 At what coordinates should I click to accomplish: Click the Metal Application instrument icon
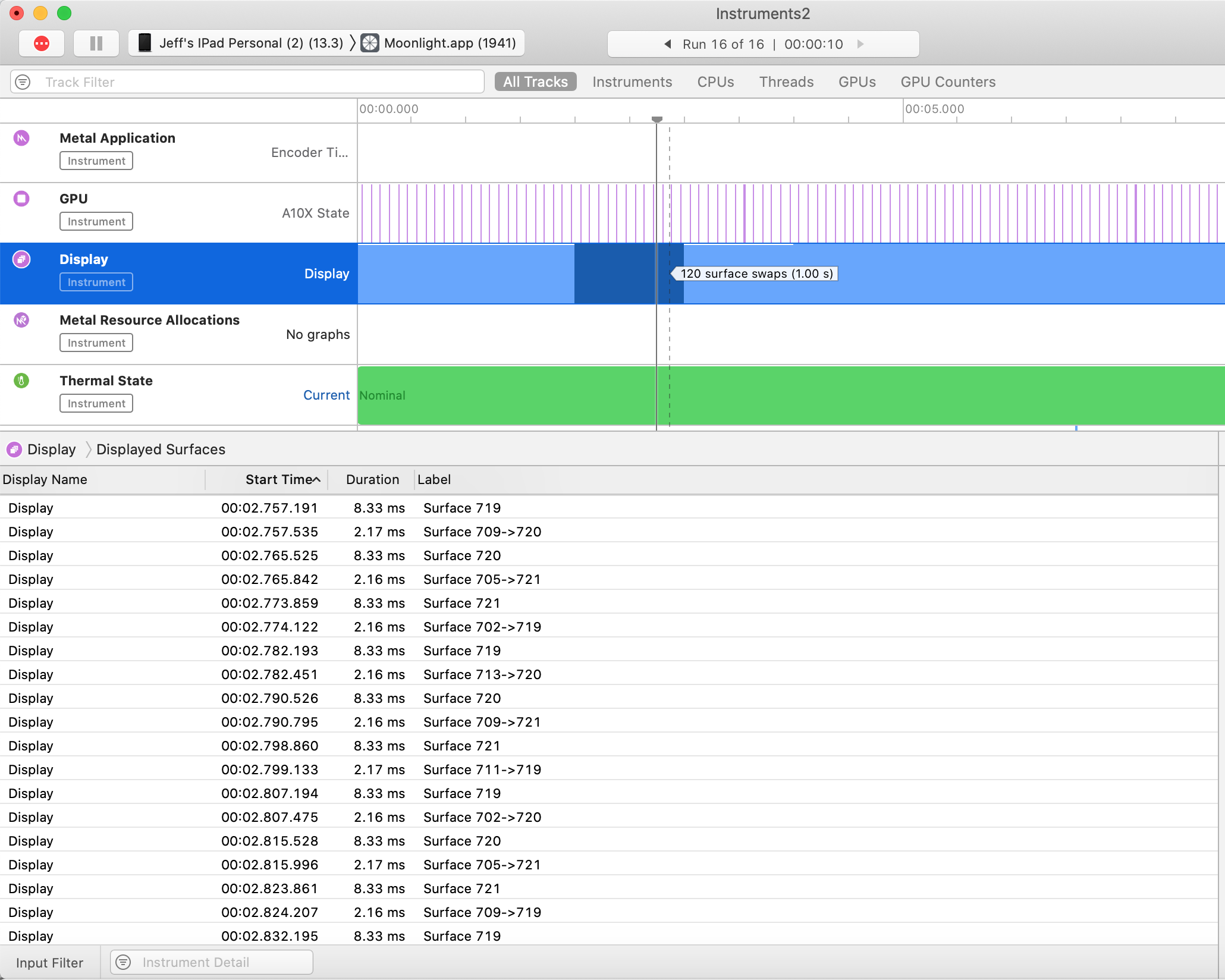coord(21,138)
